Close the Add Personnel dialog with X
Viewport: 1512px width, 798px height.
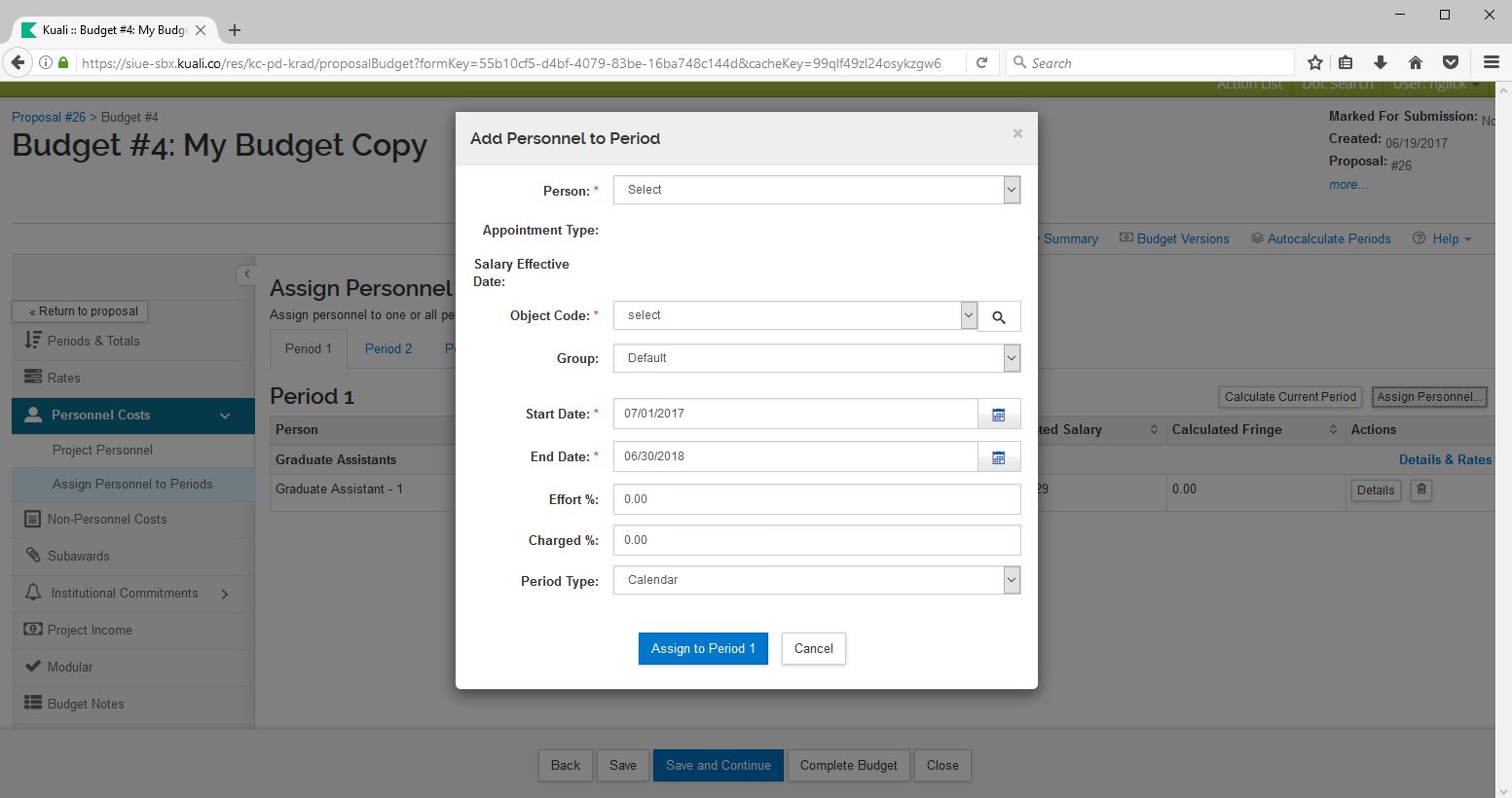(x=1017, y=133)
